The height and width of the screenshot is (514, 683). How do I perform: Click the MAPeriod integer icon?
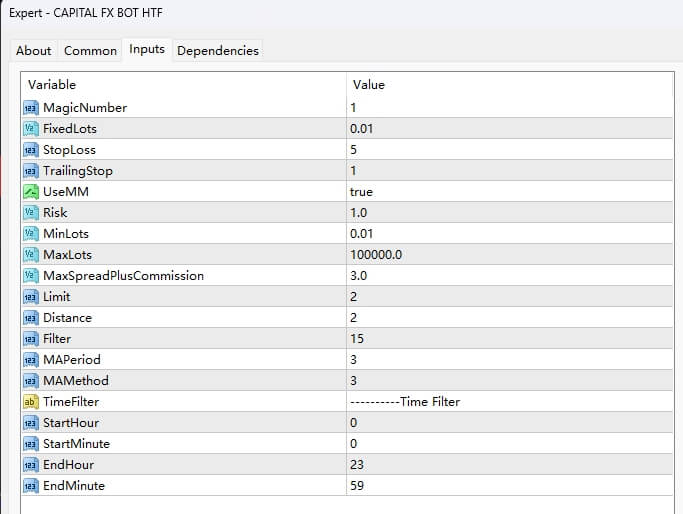31,359
